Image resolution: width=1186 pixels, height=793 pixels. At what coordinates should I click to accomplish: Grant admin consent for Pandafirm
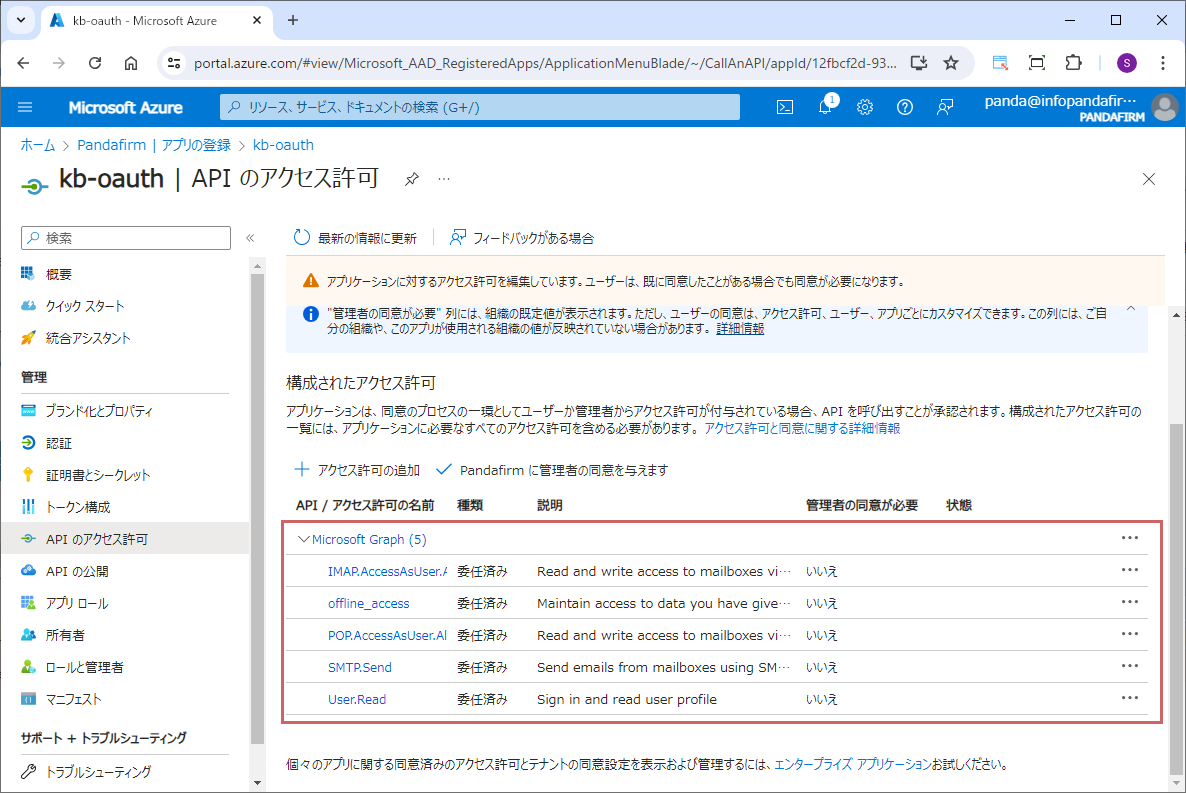[552, 470]
